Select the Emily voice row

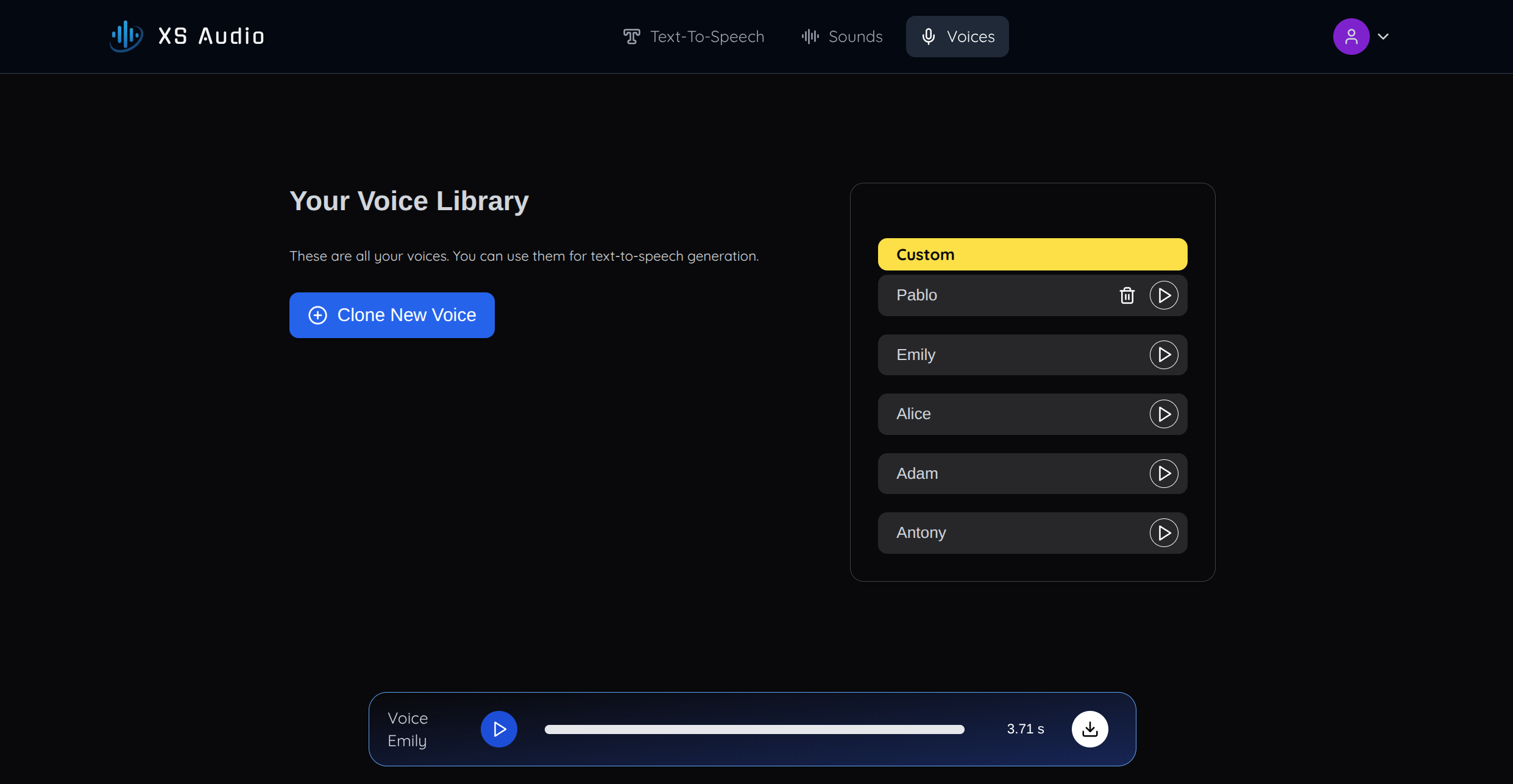(1005, 355)
